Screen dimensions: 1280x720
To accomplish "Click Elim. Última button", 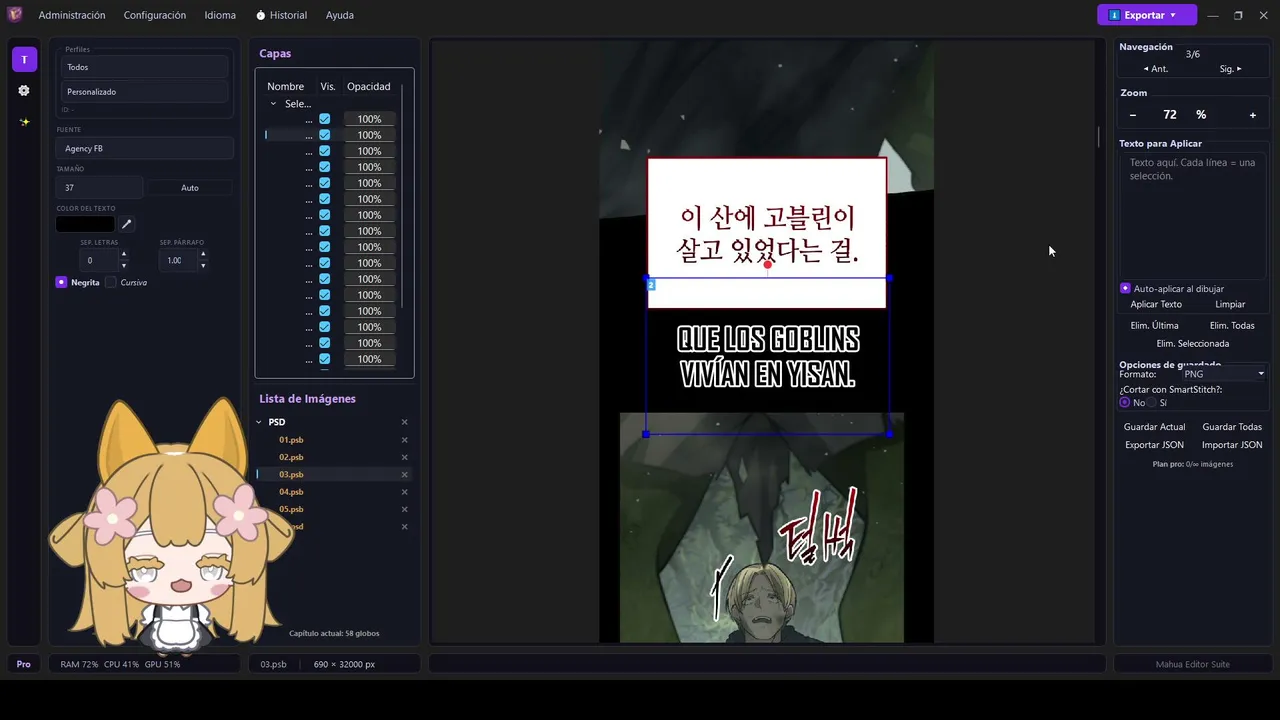I will (x=1154, y=325).
